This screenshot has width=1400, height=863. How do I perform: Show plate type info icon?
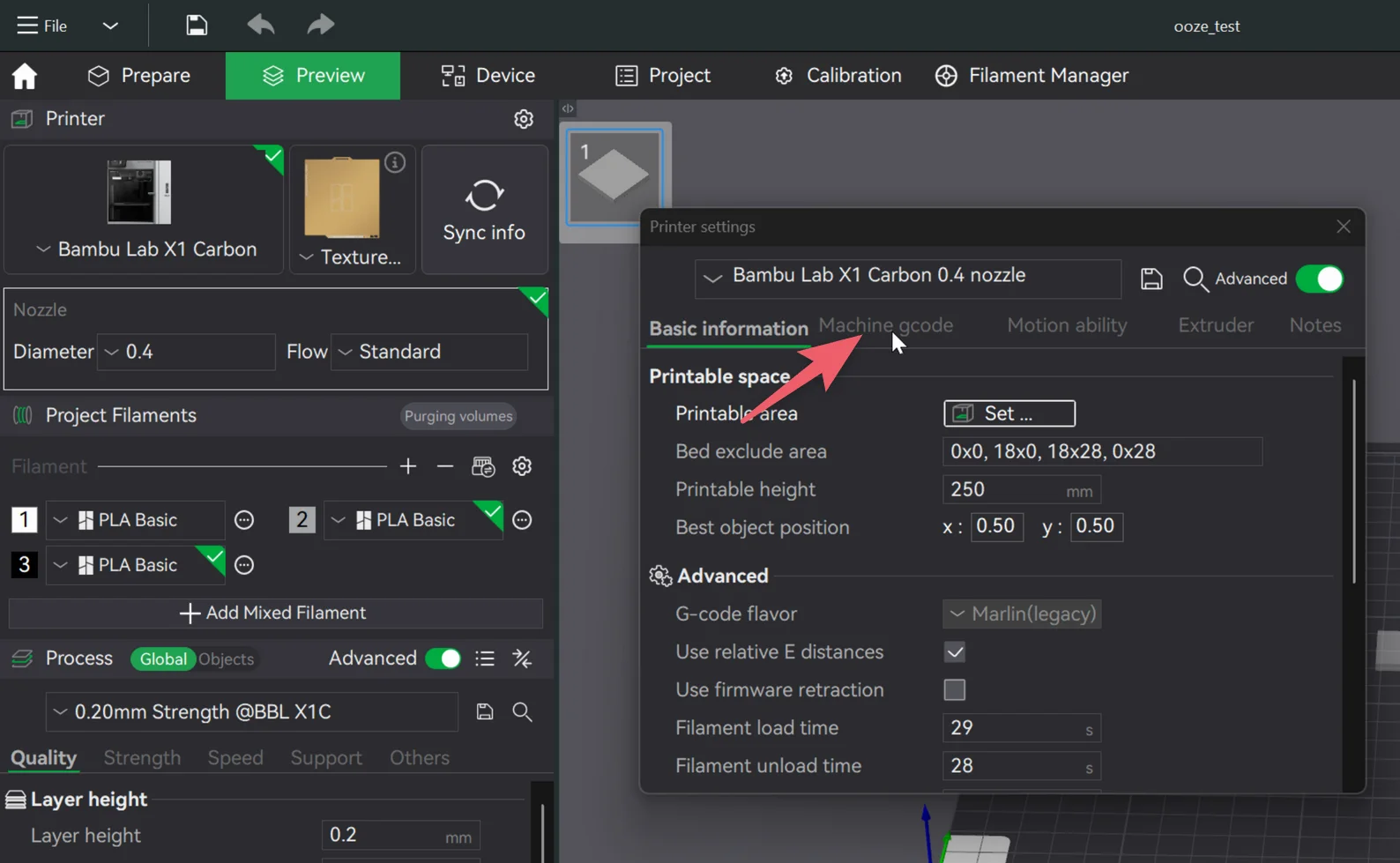click(395, 162)
